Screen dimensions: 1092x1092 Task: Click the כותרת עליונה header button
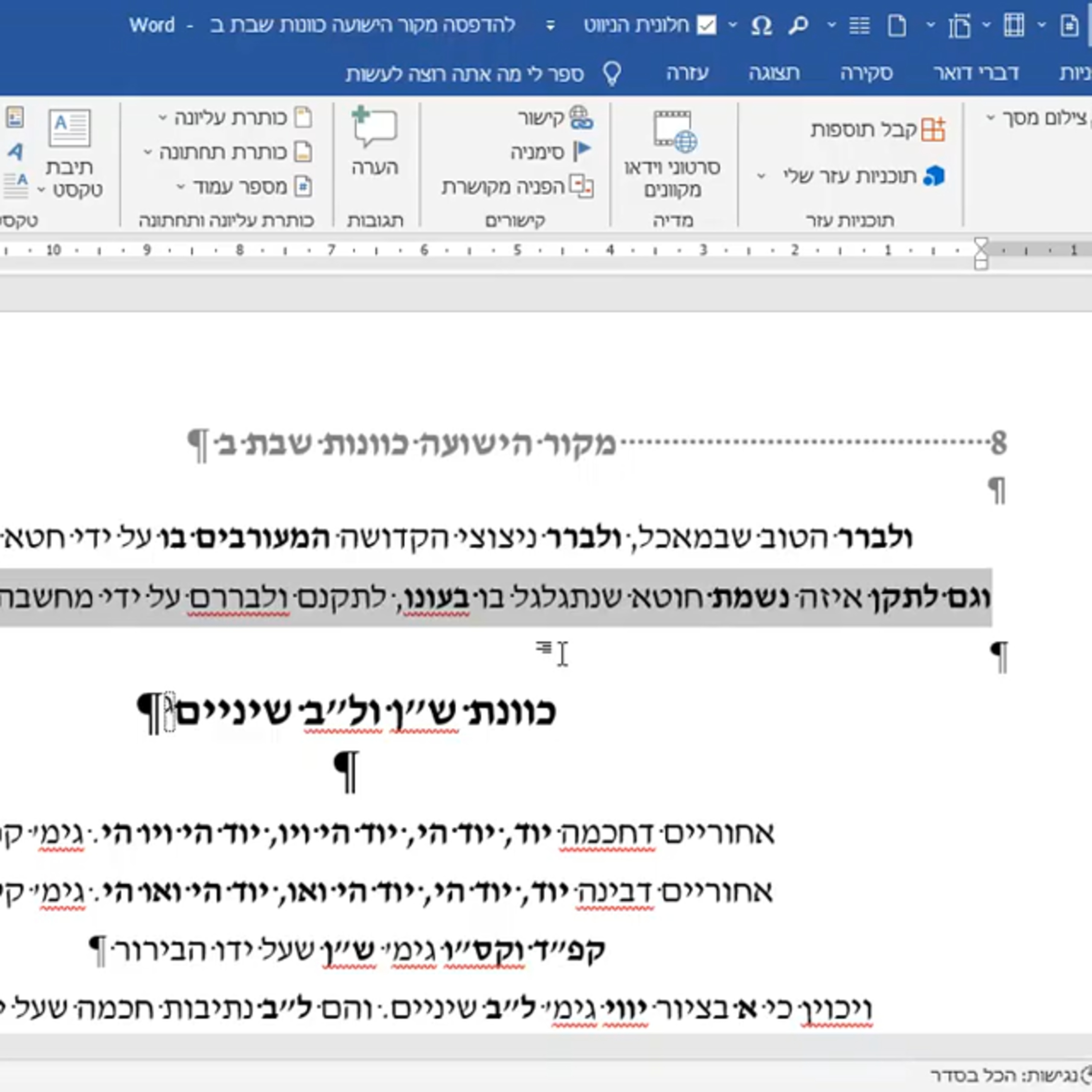tap(231, 118)
